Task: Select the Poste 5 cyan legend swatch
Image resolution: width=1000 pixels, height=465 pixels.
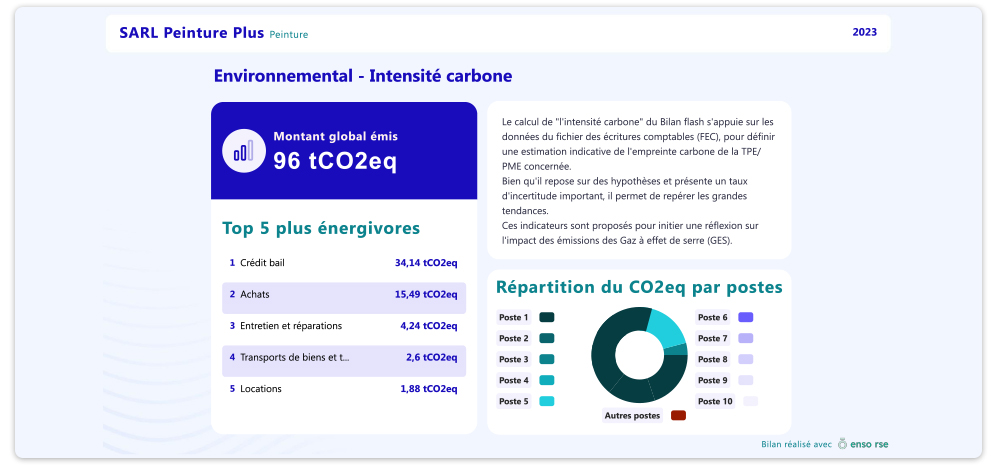Action: (x=547, y=401)
